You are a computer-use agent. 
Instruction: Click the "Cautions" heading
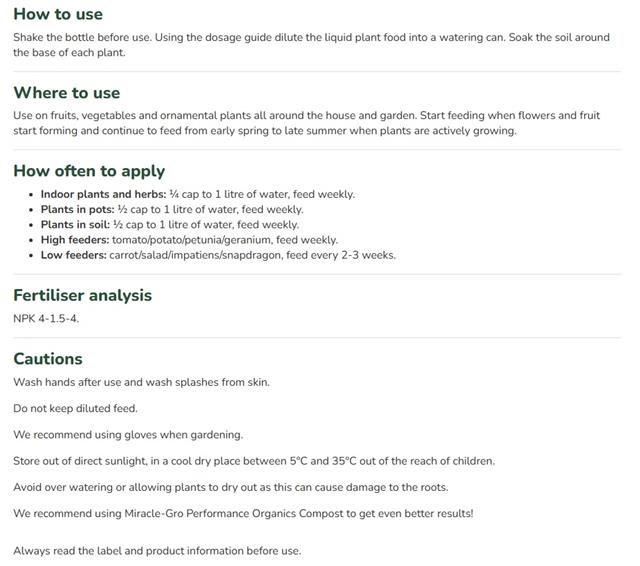[x=48, y=359]
